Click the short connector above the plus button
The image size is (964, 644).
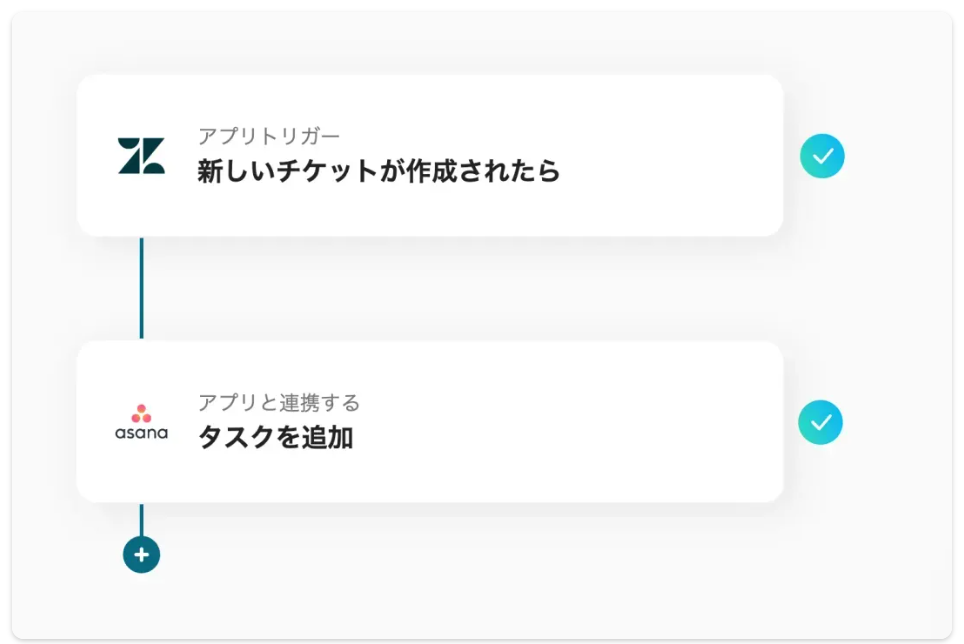pos(141,518)
